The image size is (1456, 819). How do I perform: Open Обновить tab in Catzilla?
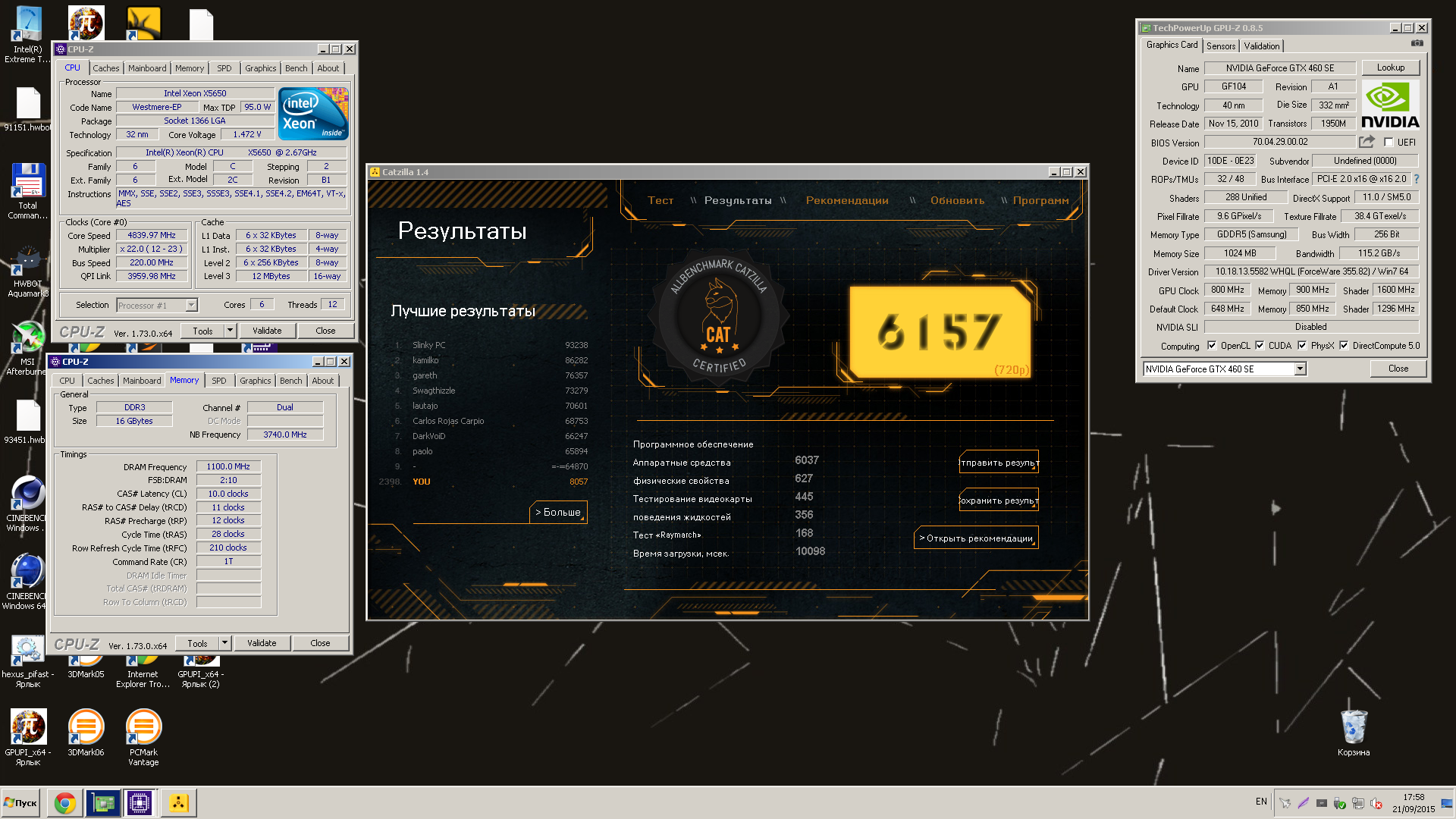click(x=958, y=200)
